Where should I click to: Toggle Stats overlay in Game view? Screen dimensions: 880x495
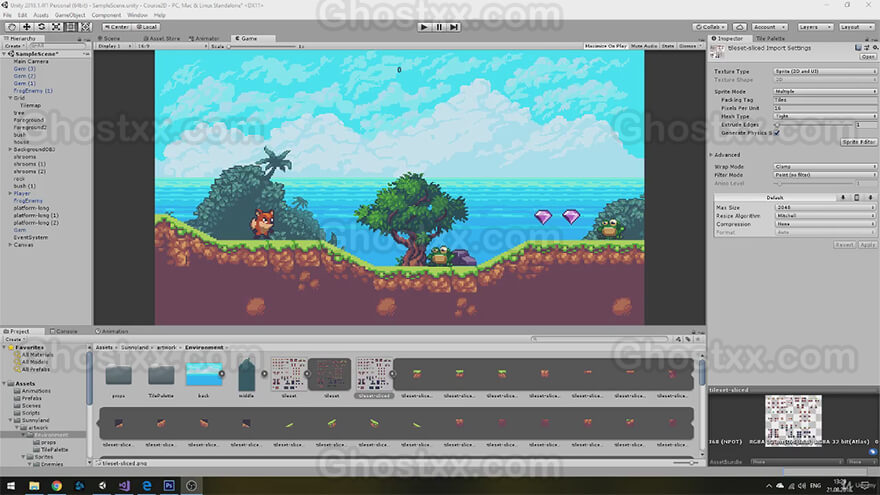tap(667, 46)
